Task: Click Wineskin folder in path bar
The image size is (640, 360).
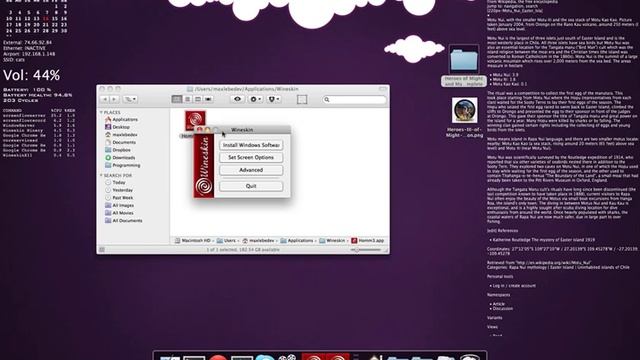Action: click(332, 241)
